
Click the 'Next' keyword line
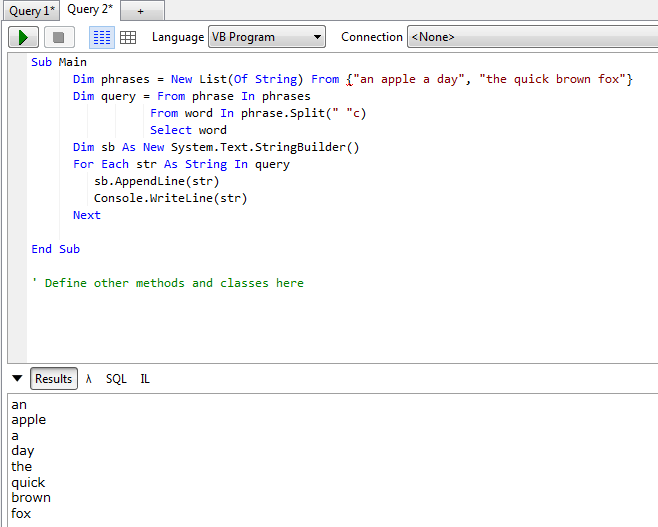click(x=87, y=215)
